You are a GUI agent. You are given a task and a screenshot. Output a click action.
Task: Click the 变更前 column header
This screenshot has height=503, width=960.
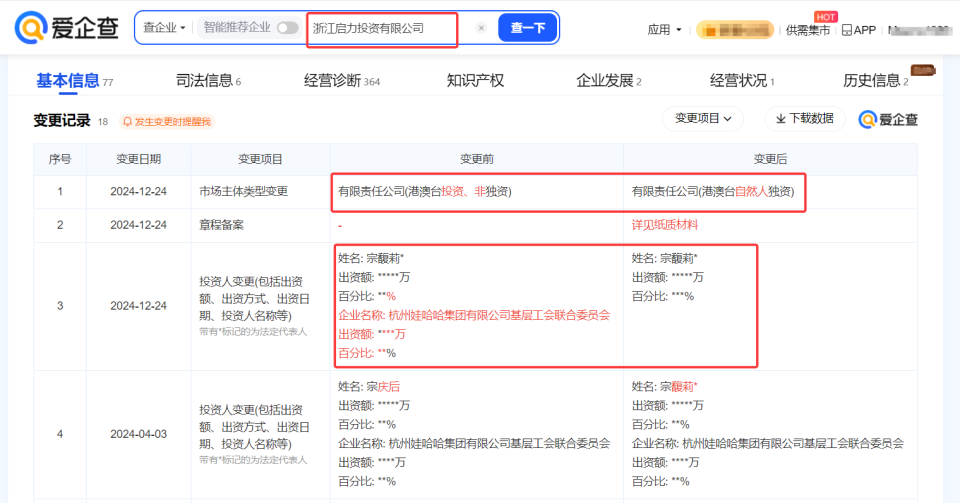click(476, 160)
